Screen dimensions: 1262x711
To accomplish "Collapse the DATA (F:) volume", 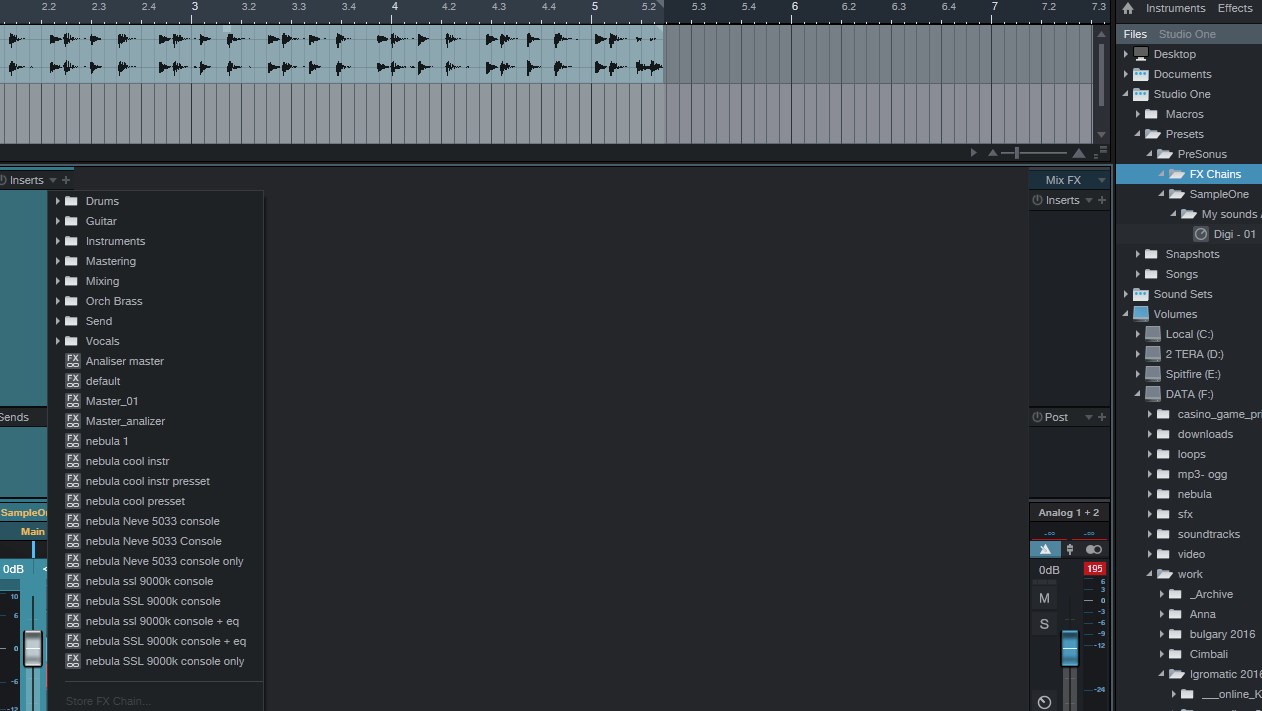I will pos(1138,394).
